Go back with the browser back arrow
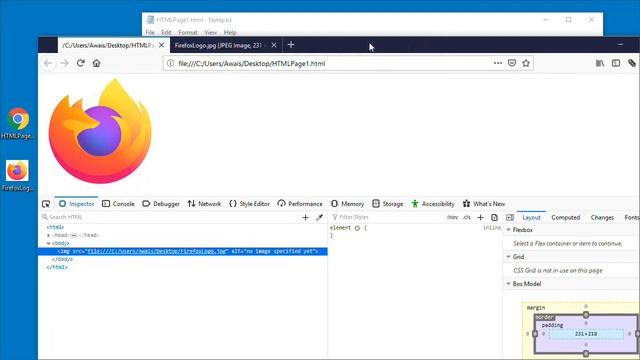Image resolution: width=640 pixels, height=360 pixels. tap(48, 63)
